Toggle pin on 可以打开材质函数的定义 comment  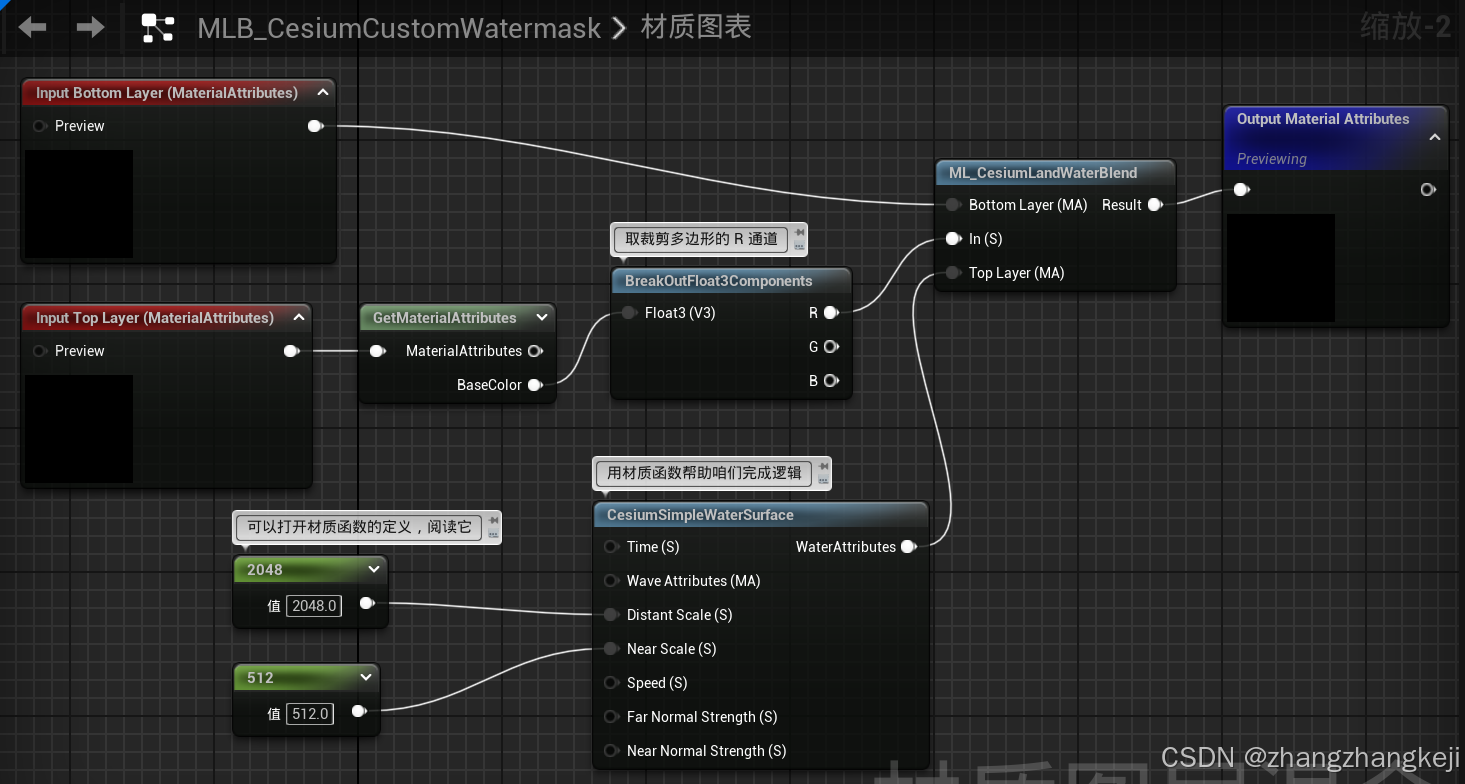(x=492, y=520)
